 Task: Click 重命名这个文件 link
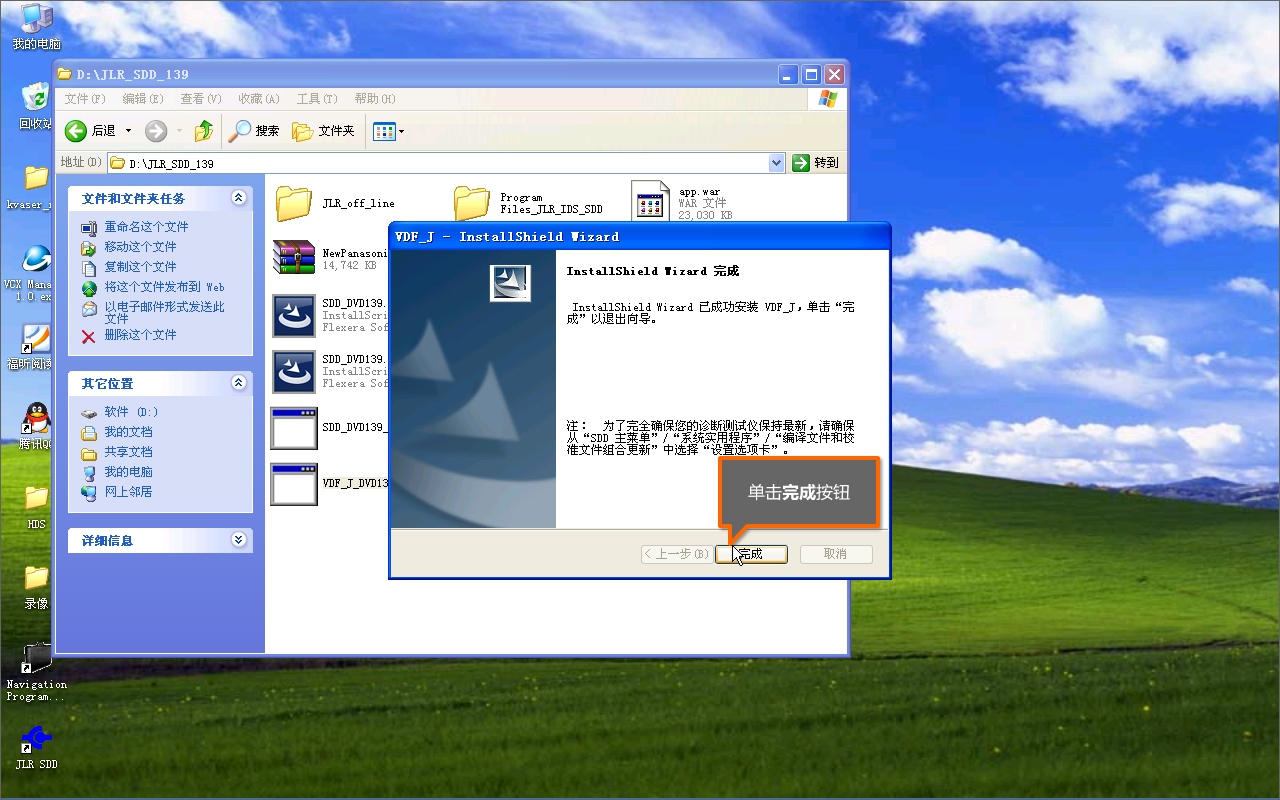pyautogui.click(x=146, y=227)
